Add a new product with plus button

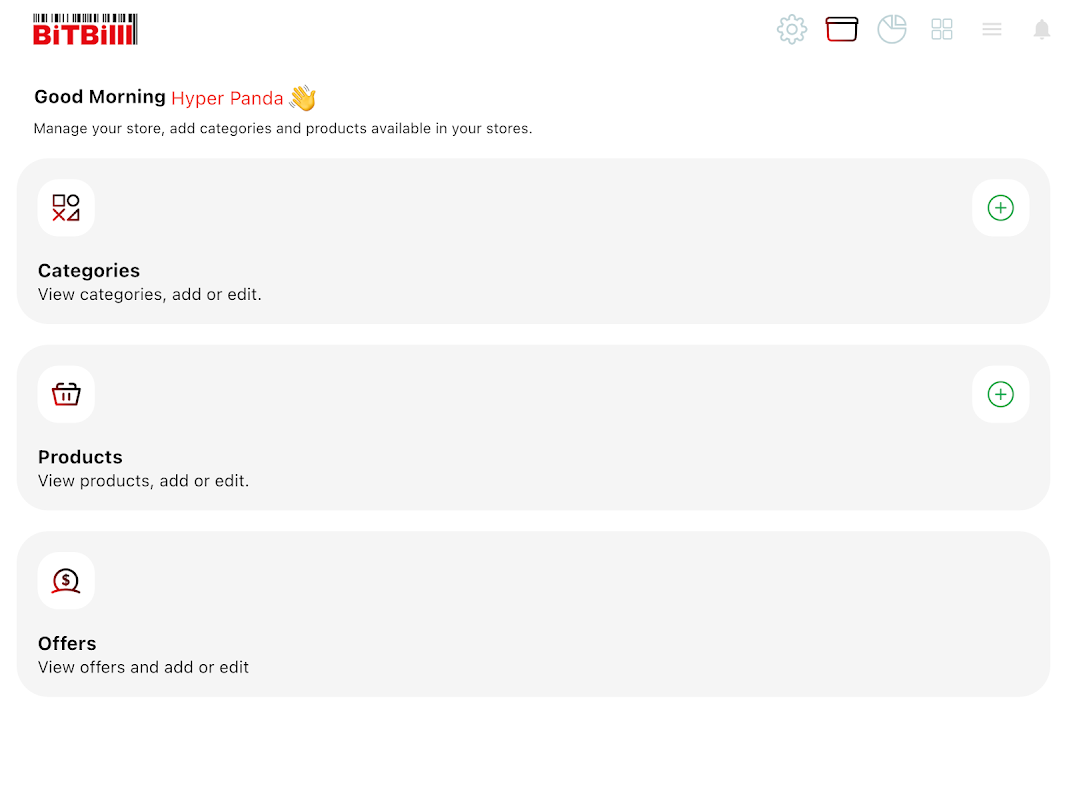point(1000,394)
